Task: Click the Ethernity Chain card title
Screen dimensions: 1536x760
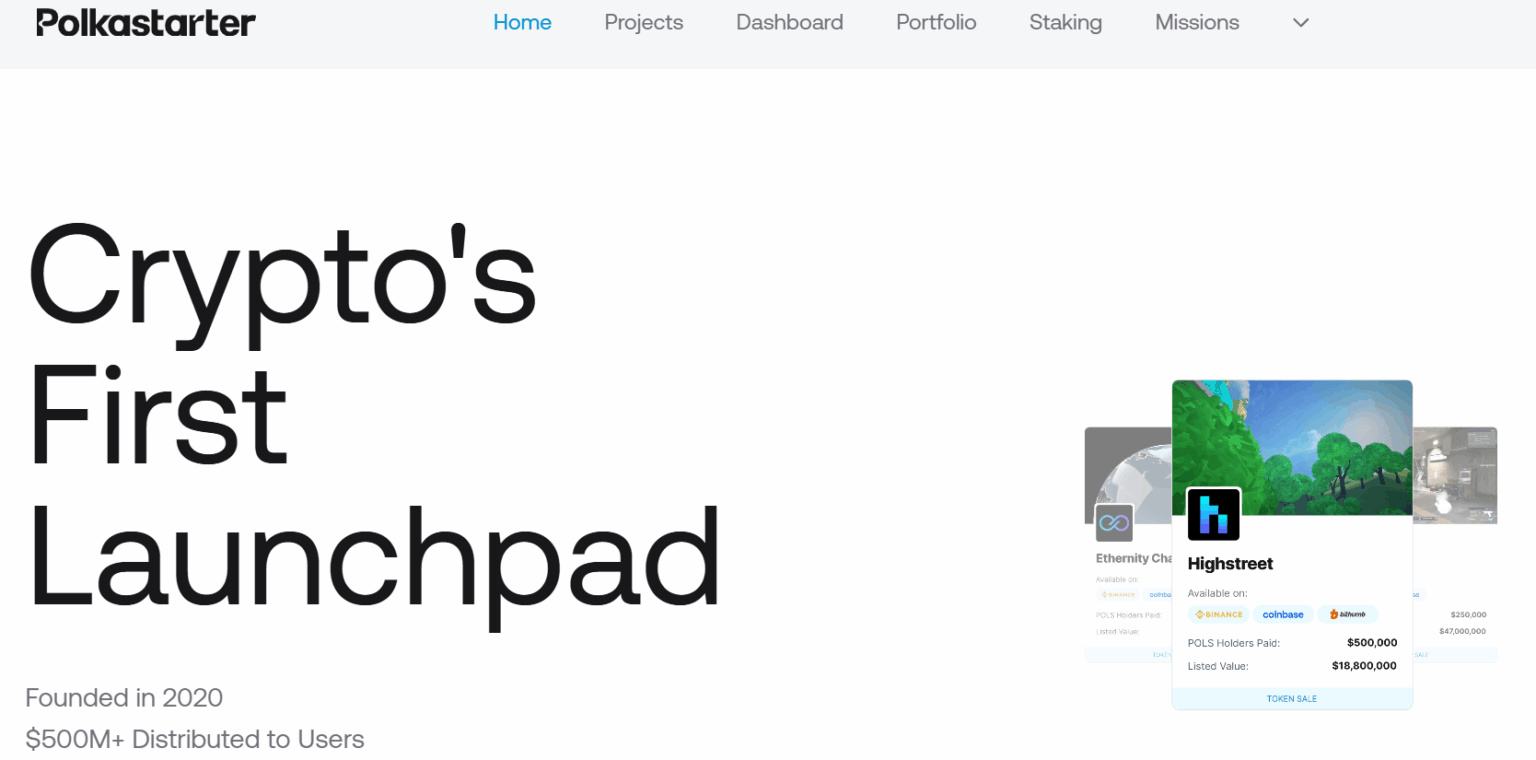Action: [x=1133, y=558]
